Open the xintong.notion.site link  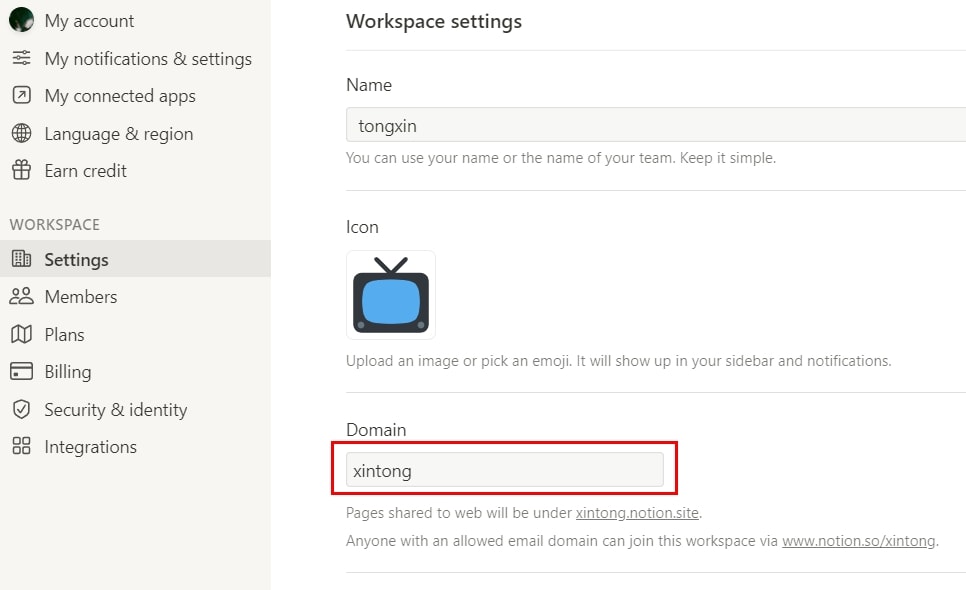coord(637,513)
